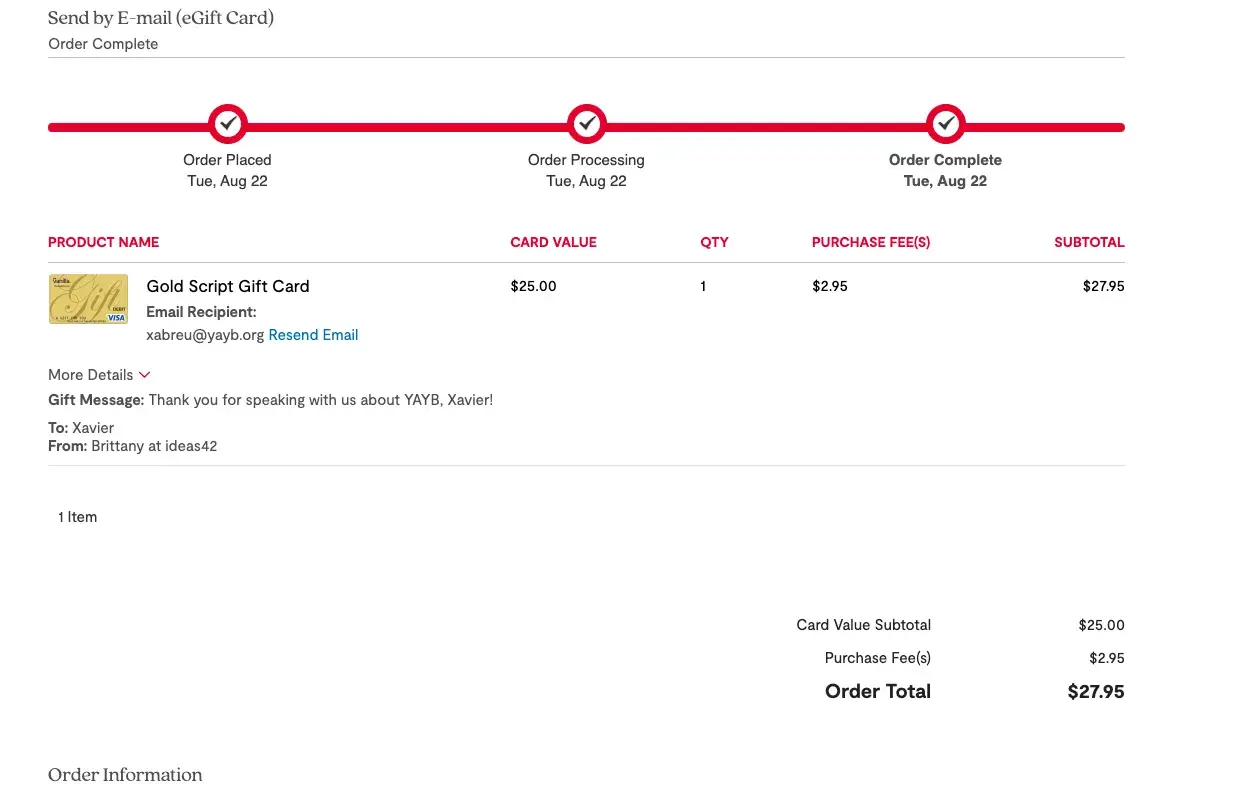Click the SUBTOTAL column header

click(1089, 242)
